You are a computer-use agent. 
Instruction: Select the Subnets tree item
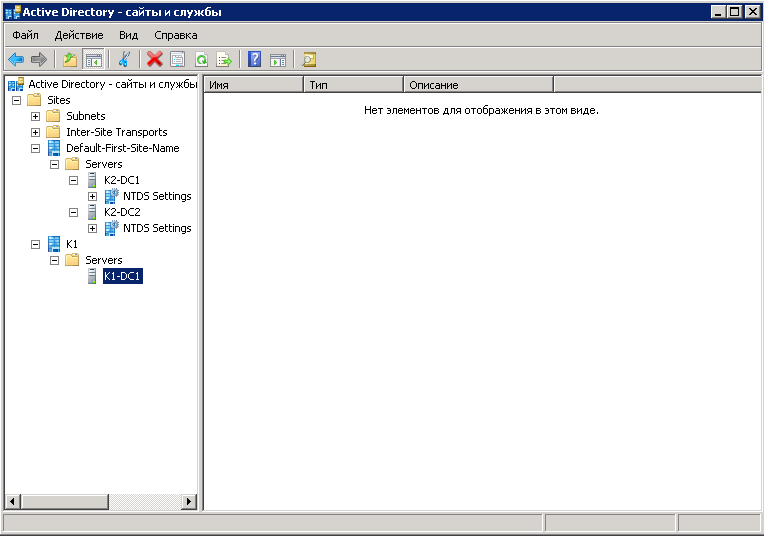(x=86, y=116)
